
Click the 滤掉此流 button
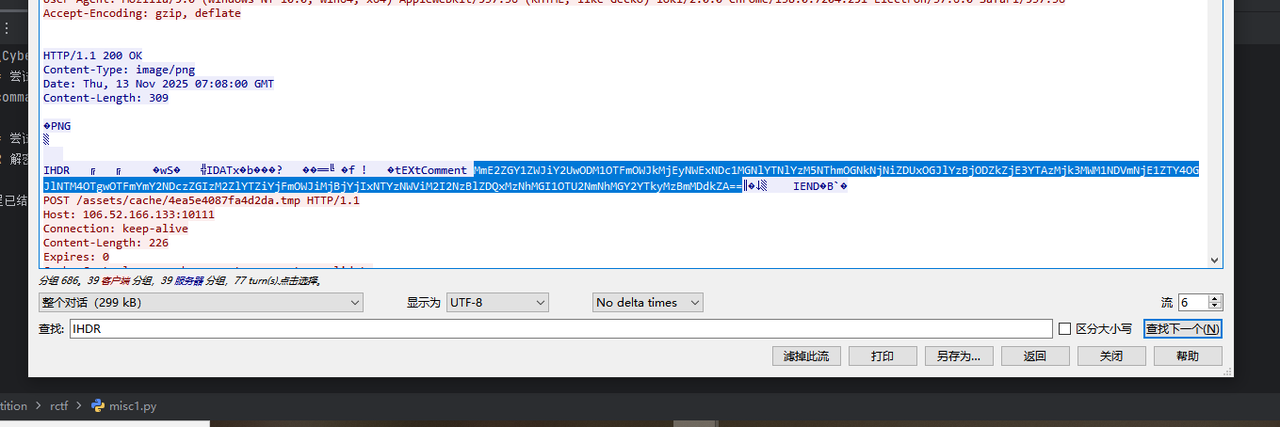click(x=806, y=356)
